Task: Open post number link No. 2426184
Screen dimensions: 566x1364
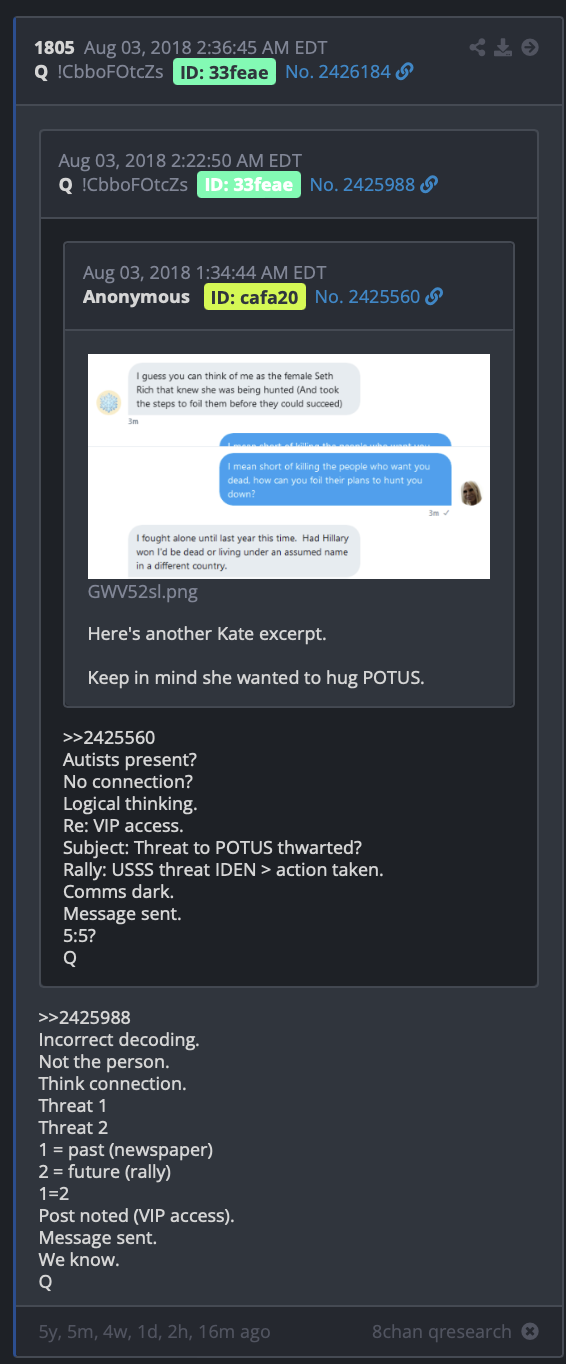Action: point(338,72)
